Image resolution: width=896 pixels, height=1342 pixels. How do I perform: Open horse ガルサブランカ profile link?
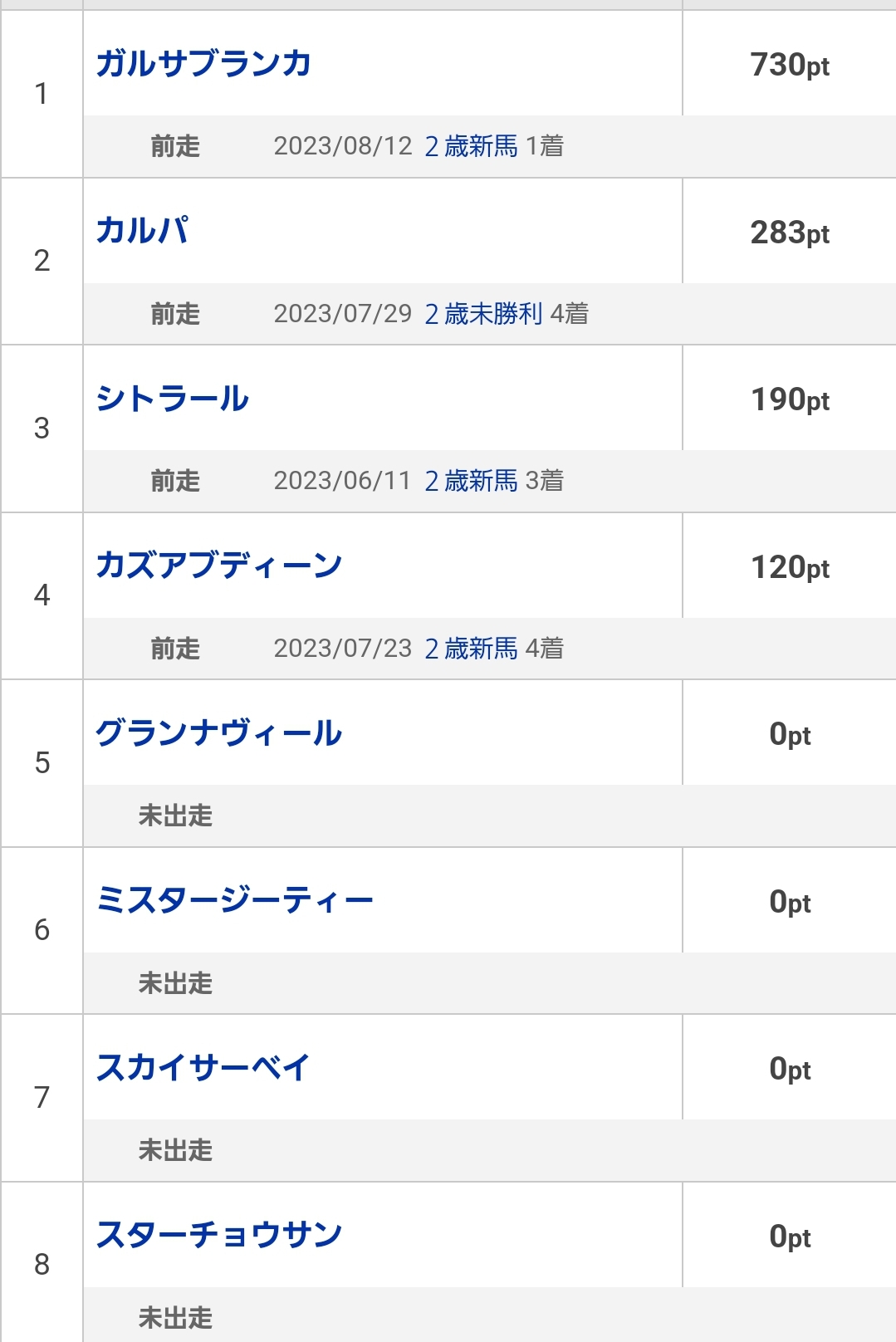click(x=203, y=64)
